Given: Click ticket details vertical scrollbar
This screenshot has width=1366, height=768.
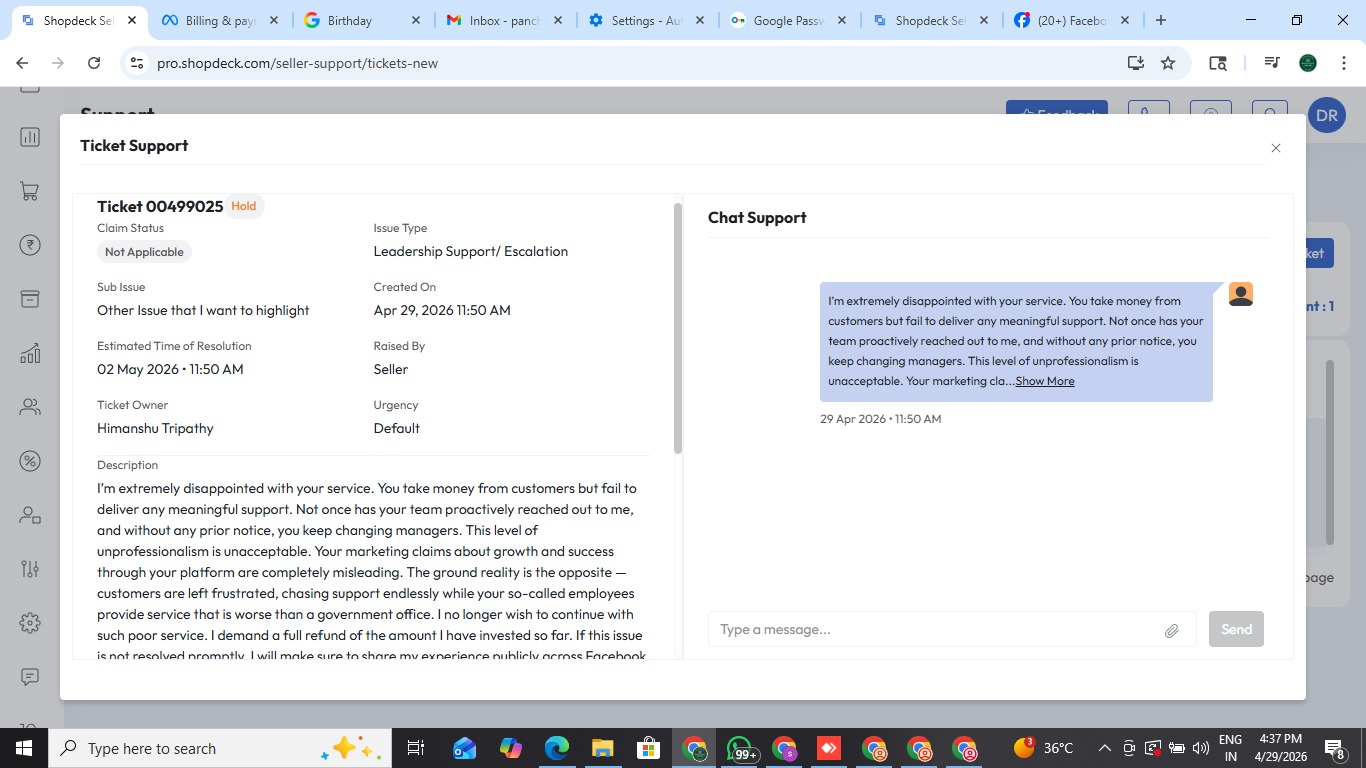Looking at the screenshot, I should pyautogui.click(x=678, y=329).
